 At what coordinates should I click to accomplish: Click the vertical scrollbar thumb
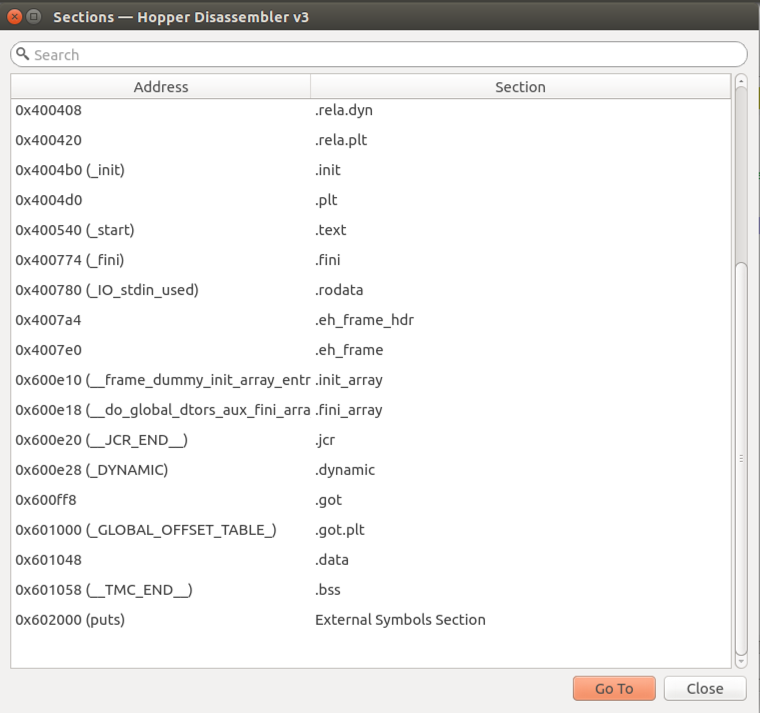[x=741, y=458]
